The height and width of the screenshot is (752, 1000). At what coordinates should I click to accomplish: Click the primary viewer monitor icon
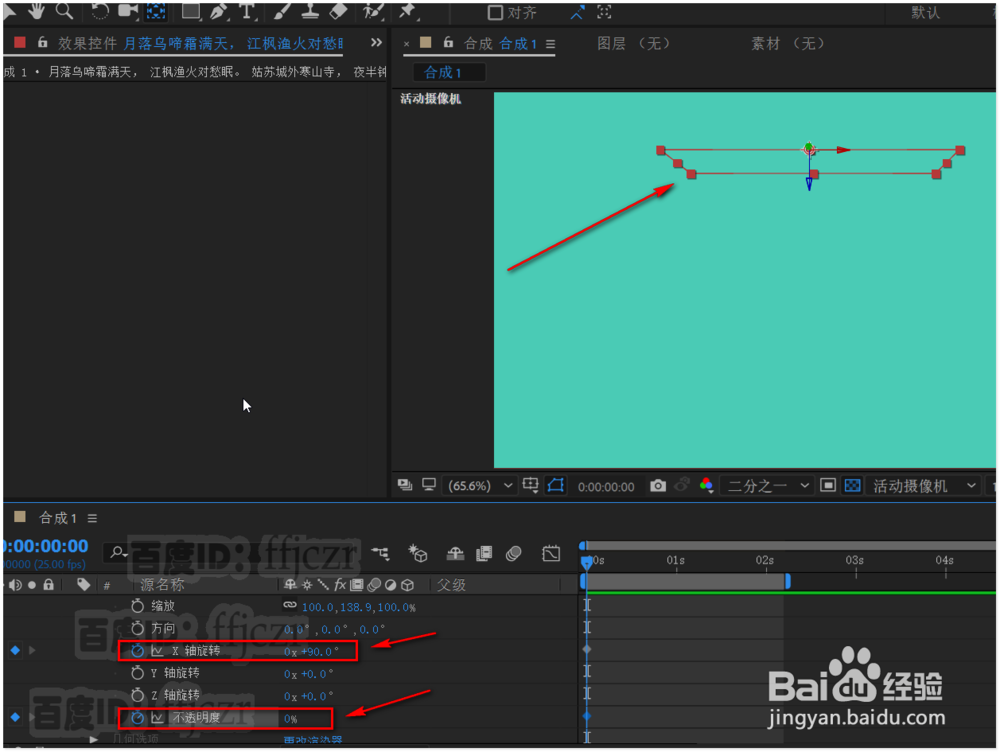[429, 485]
